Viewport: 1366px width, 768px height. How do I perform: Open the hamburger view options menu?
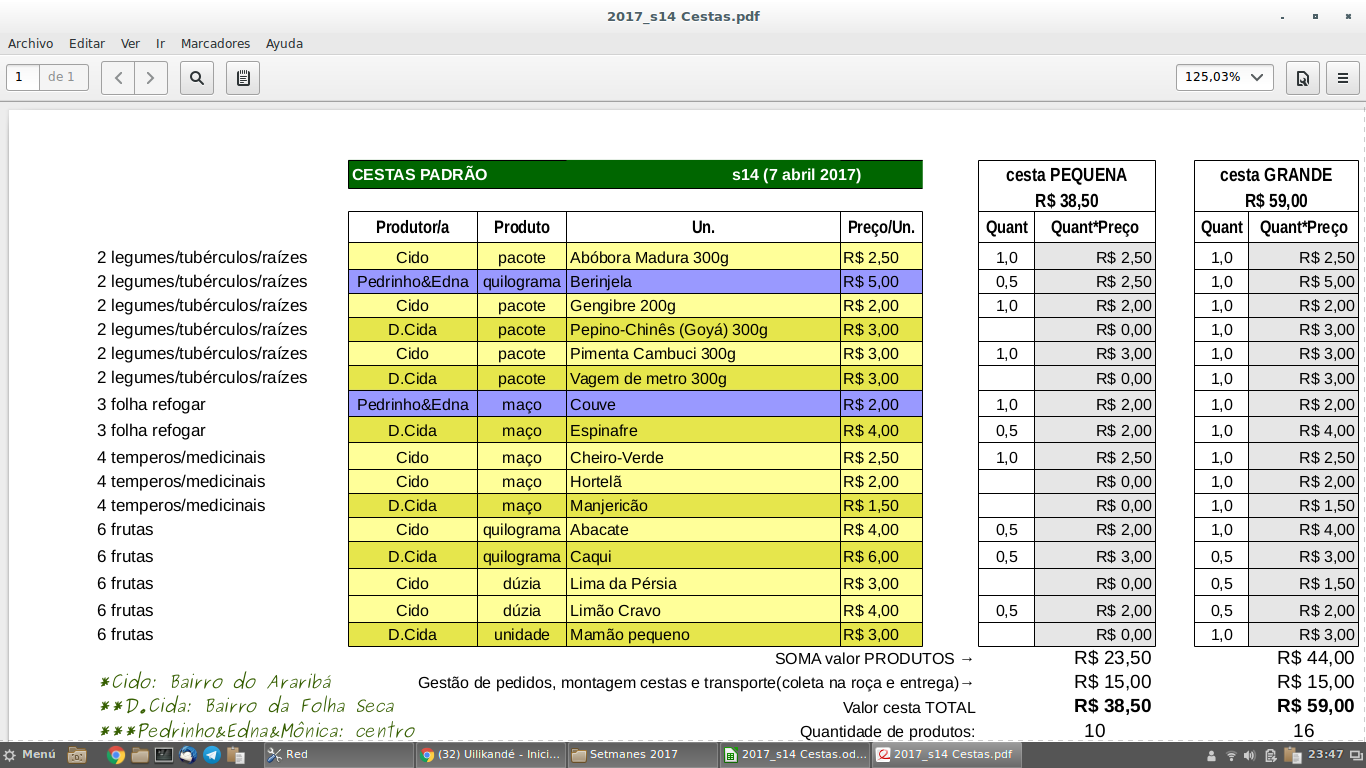click(1343, 77)
